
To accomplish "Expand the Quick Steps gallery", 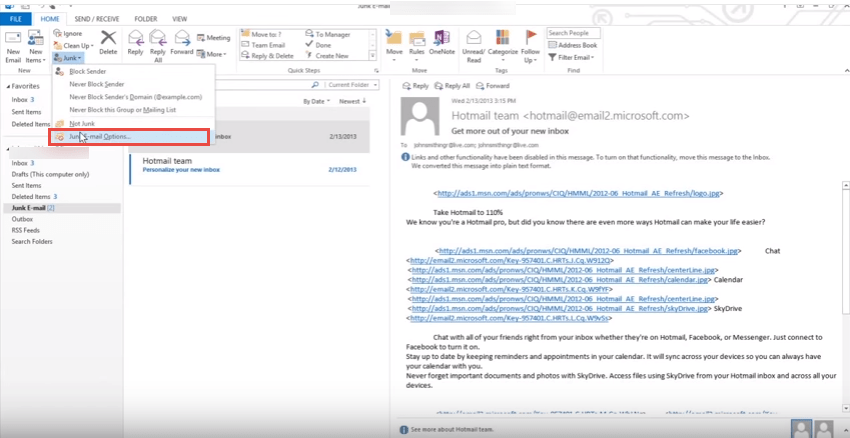I will coord(373,56).
